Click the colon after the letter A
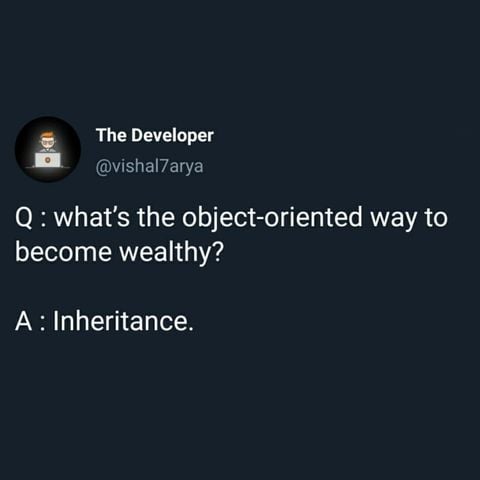Viewport: 480px width, 480px height. click(42, 324)
